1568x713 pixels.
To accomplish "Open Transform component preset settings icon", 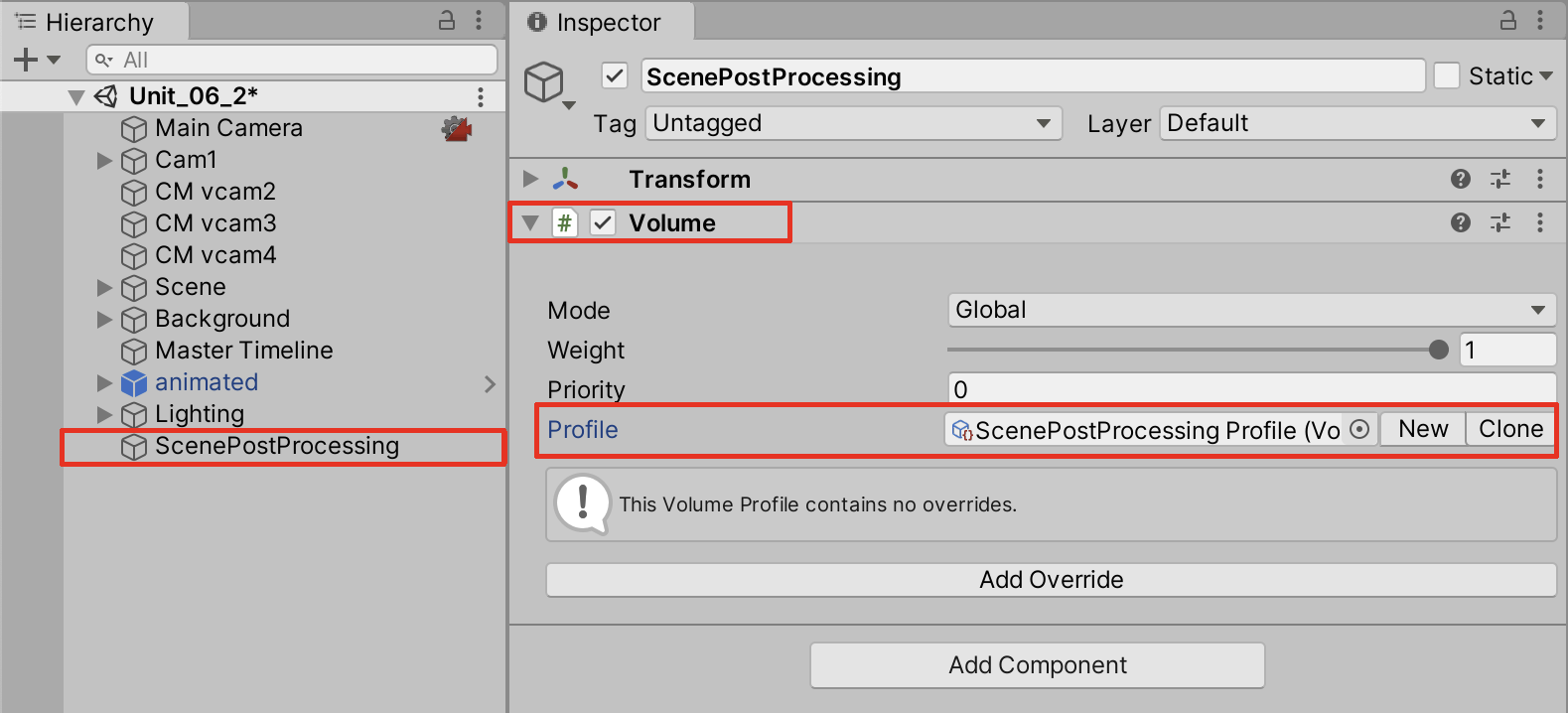I will (x=1499, y=179).
